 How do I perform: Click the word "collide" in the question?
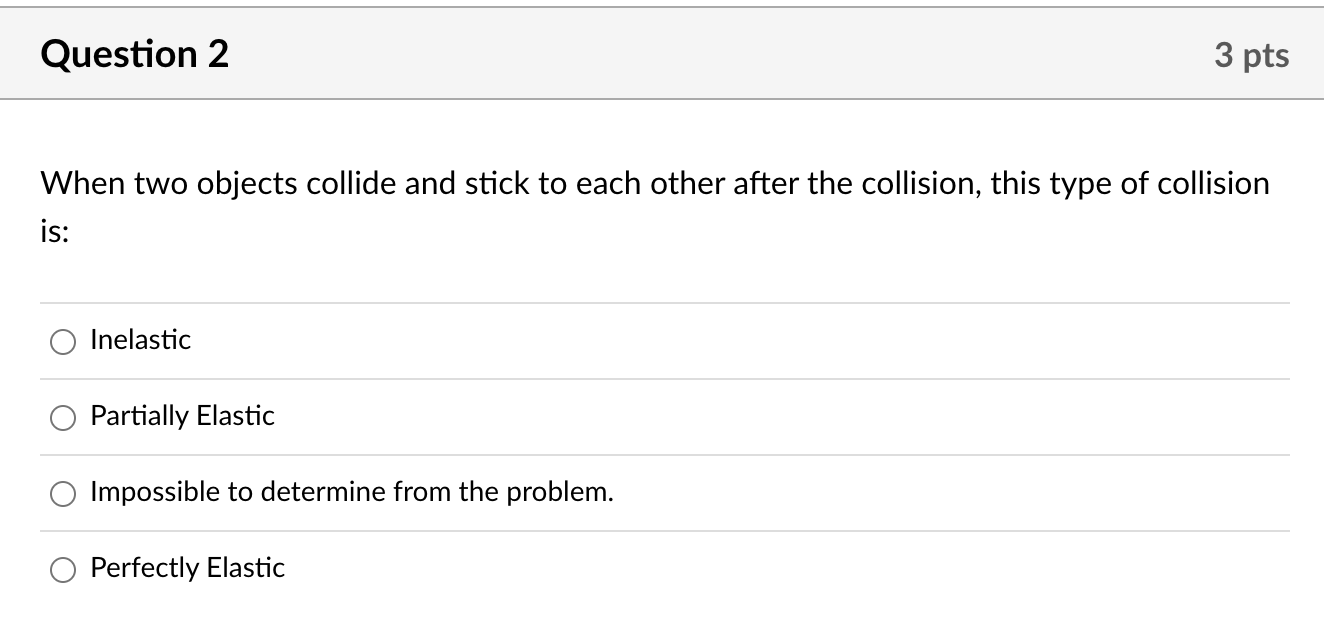pos(351,184)
